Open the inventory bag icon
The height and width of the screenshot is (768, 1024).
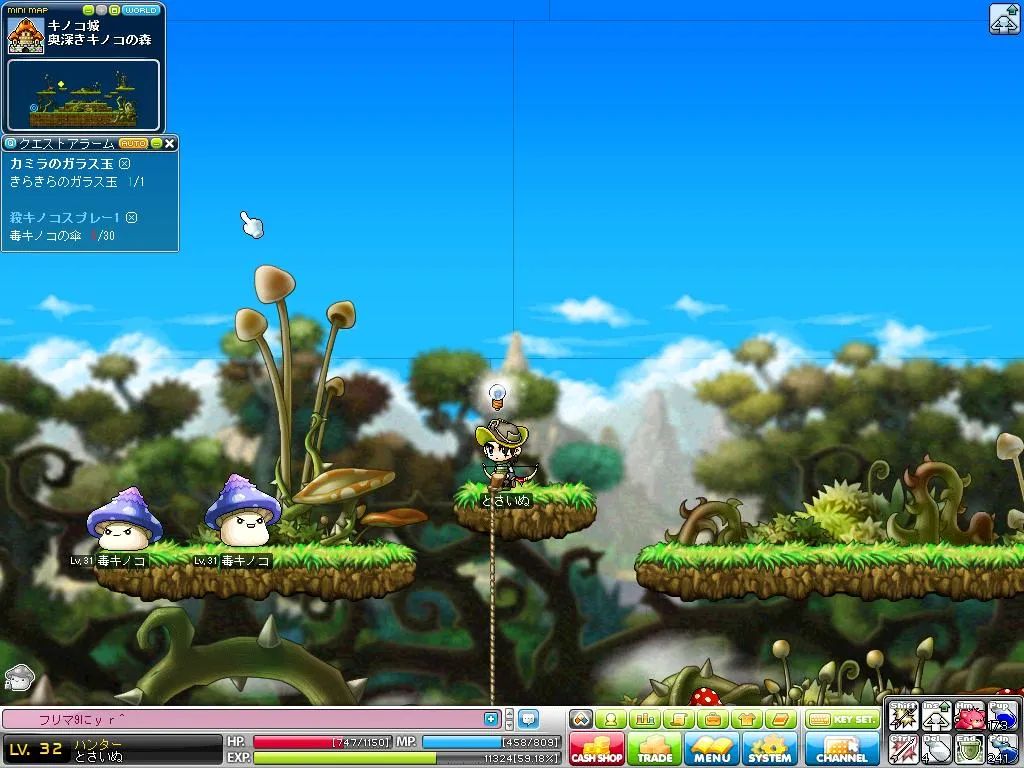coord(712,719)
